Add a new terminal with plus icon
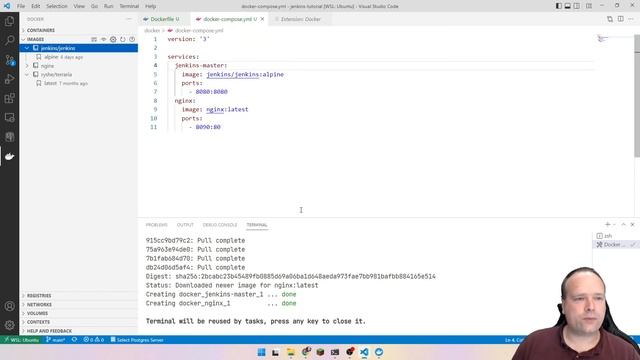The height and width of the screenshot is (360, 640). pyautogui.click(x=607, y=224)
